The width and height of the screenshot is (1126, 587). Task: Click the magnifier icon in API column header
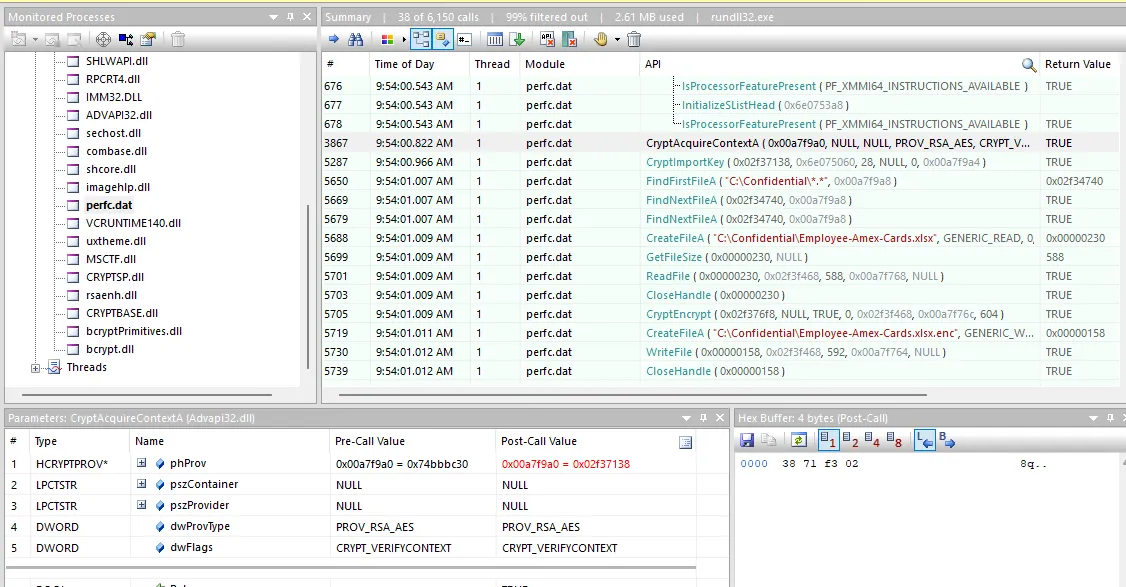(x=1029, y=65)
